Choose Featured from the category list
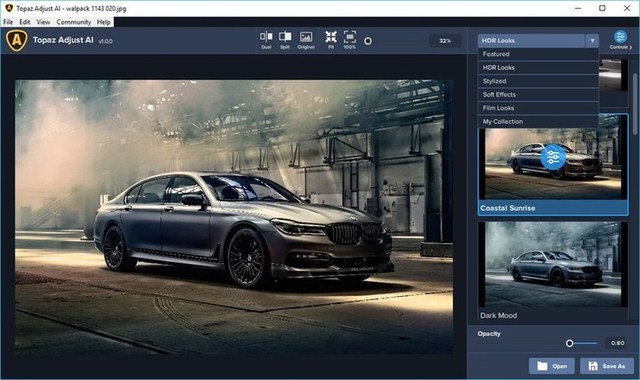The height and width of the screenshot is (380, 640). (x=538, y=54)
